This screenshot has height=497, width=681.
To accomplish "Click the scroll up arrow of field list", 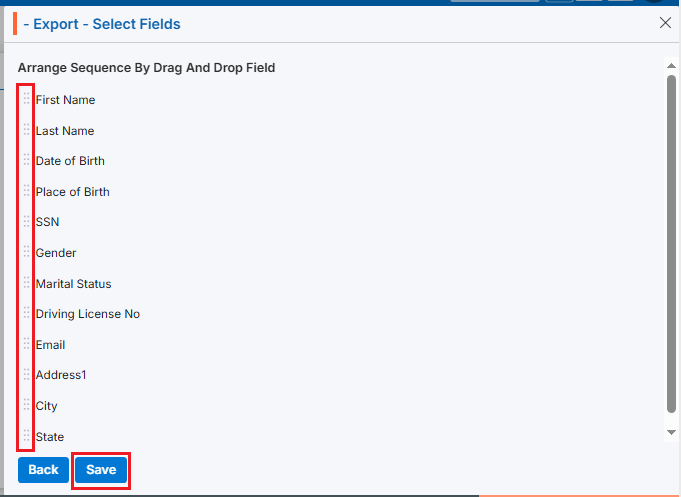I will (x=671, y=66).
